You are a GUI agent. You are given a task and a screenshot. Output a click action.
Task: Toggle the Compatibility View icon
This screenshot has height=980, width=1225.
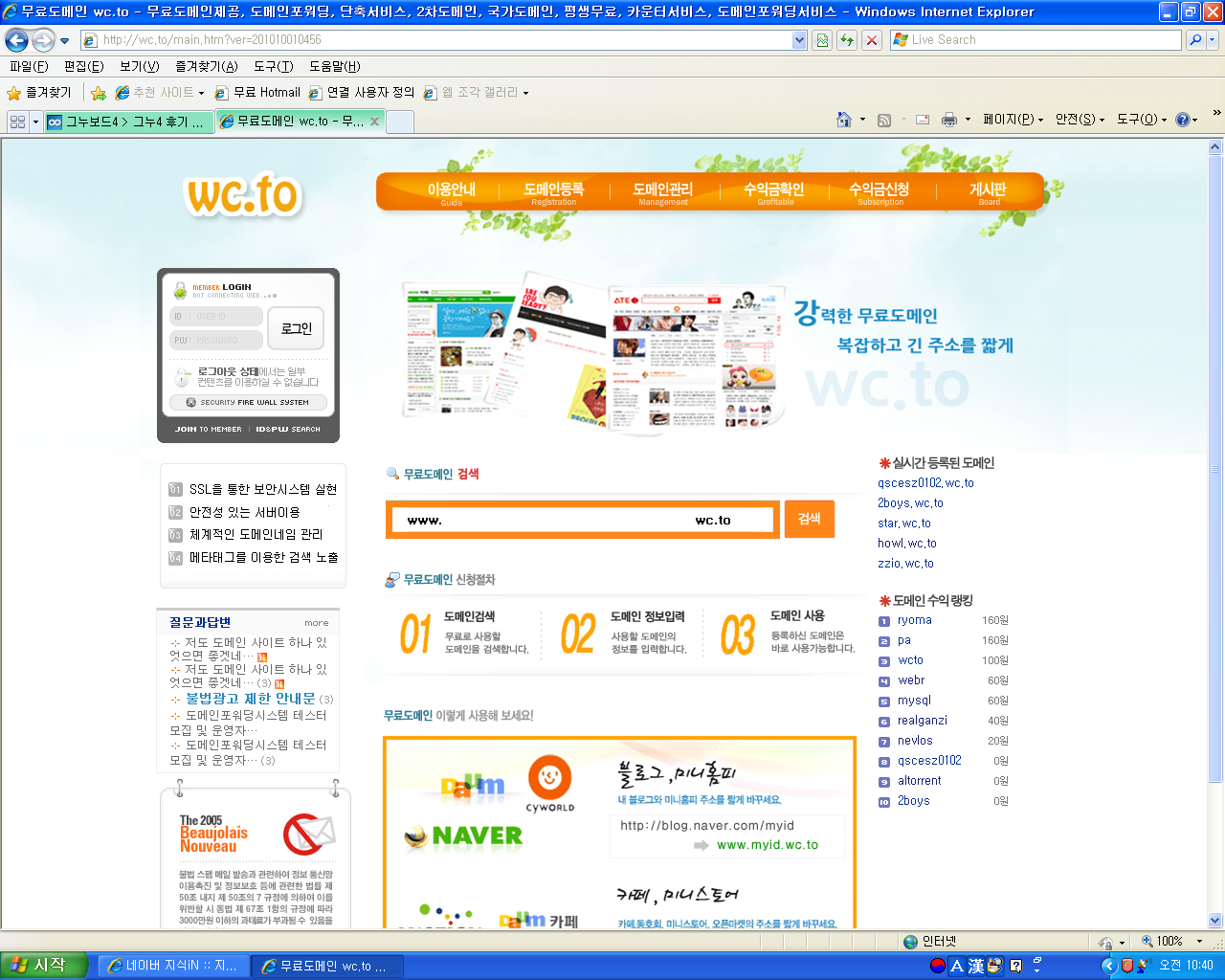click(x=822, y=40)
